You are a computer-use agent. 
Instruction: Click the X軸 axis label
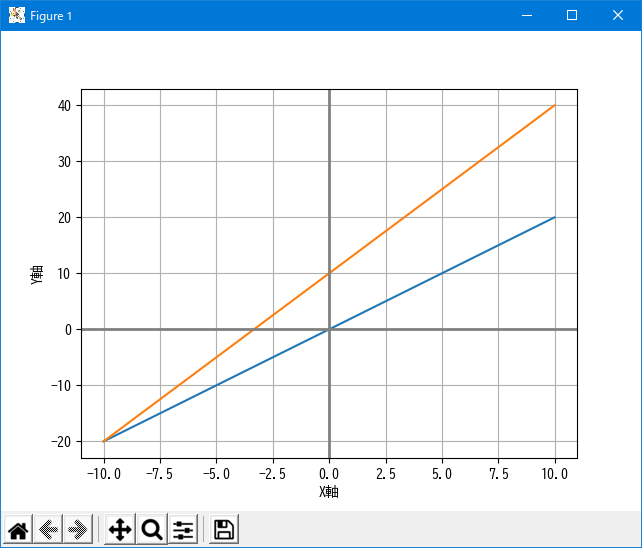tap(329, 491)
